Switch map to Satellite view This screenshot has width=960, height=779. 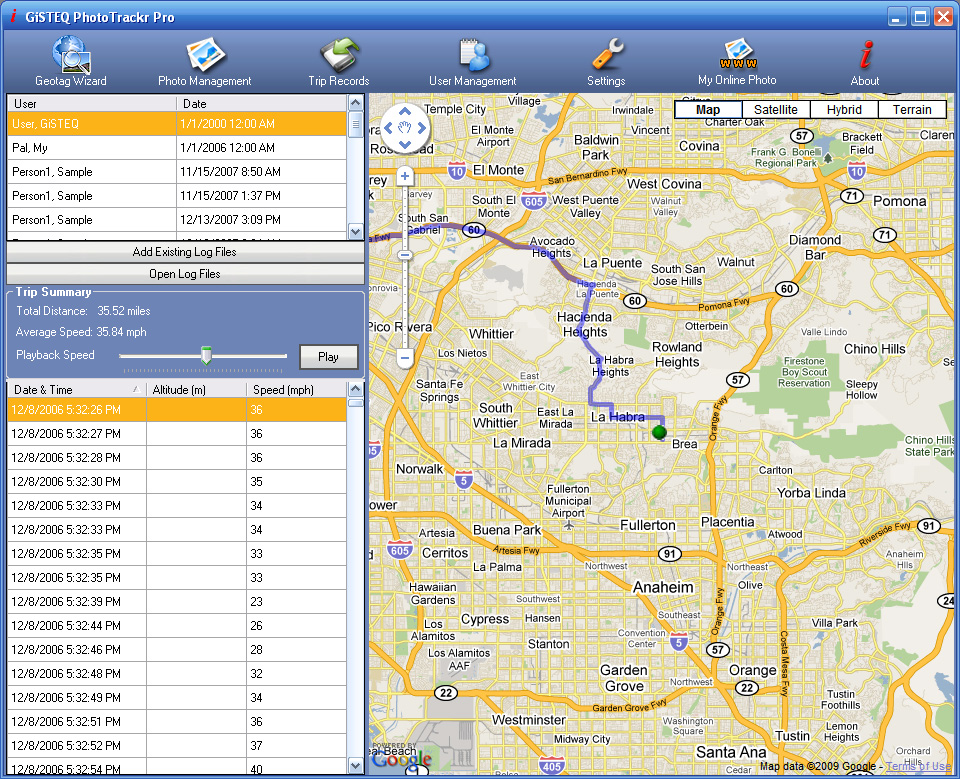[776, 110]
